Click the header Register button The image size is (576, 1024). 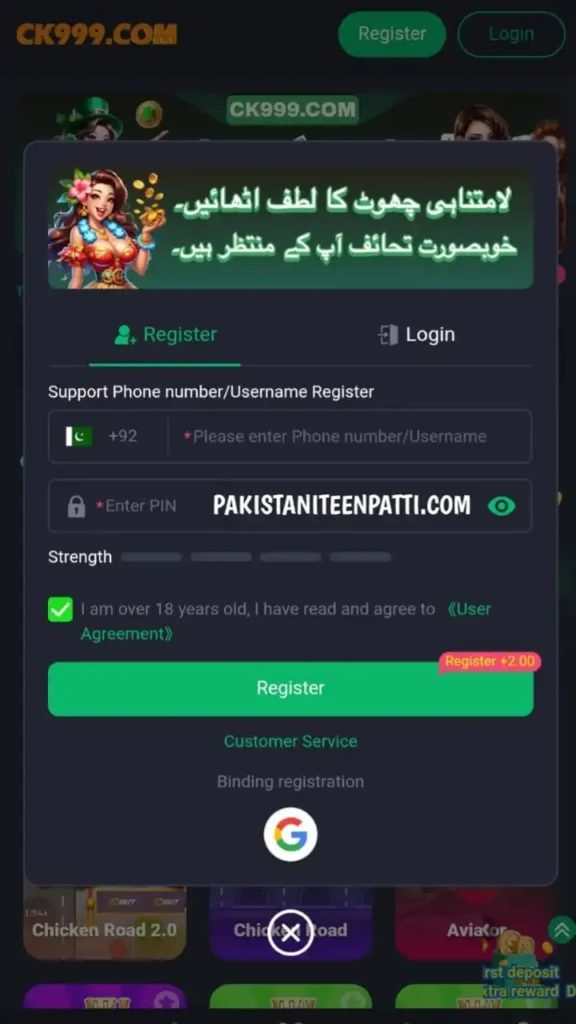(392, 34)
